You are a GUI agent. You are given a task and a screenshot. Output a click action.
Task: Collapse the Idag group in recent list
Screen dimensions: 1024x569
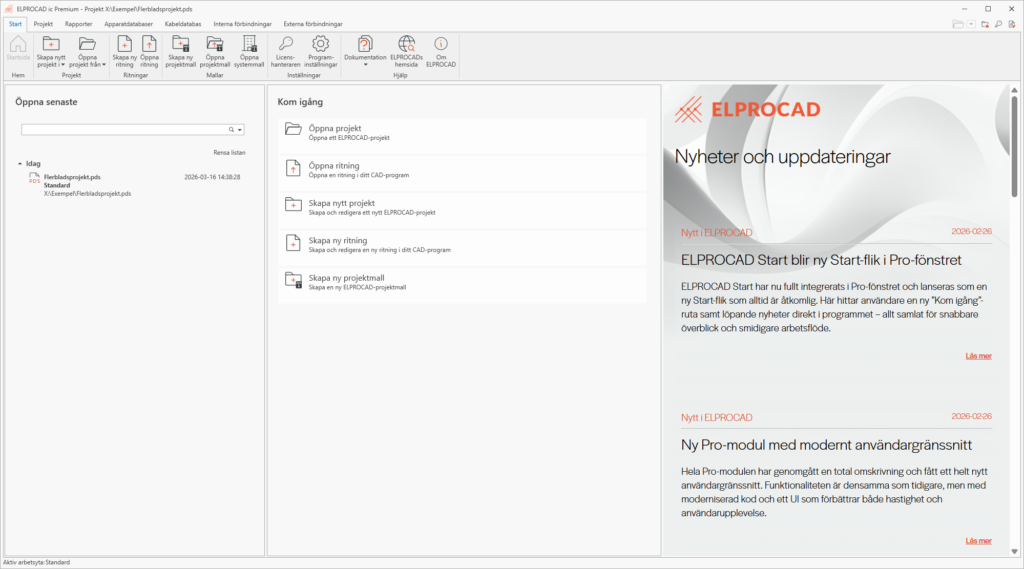[x=20, y=163]
